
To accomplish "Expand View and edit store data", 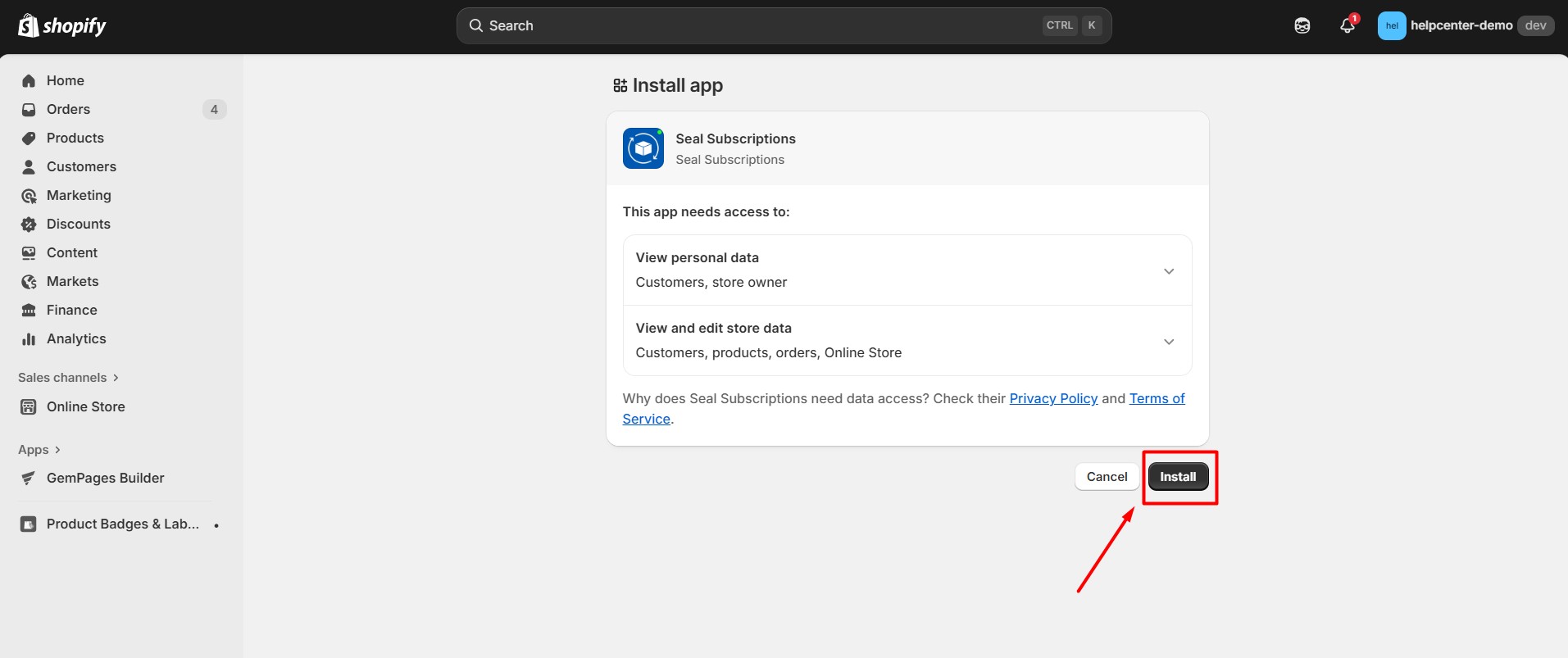I will [1168, 341].
